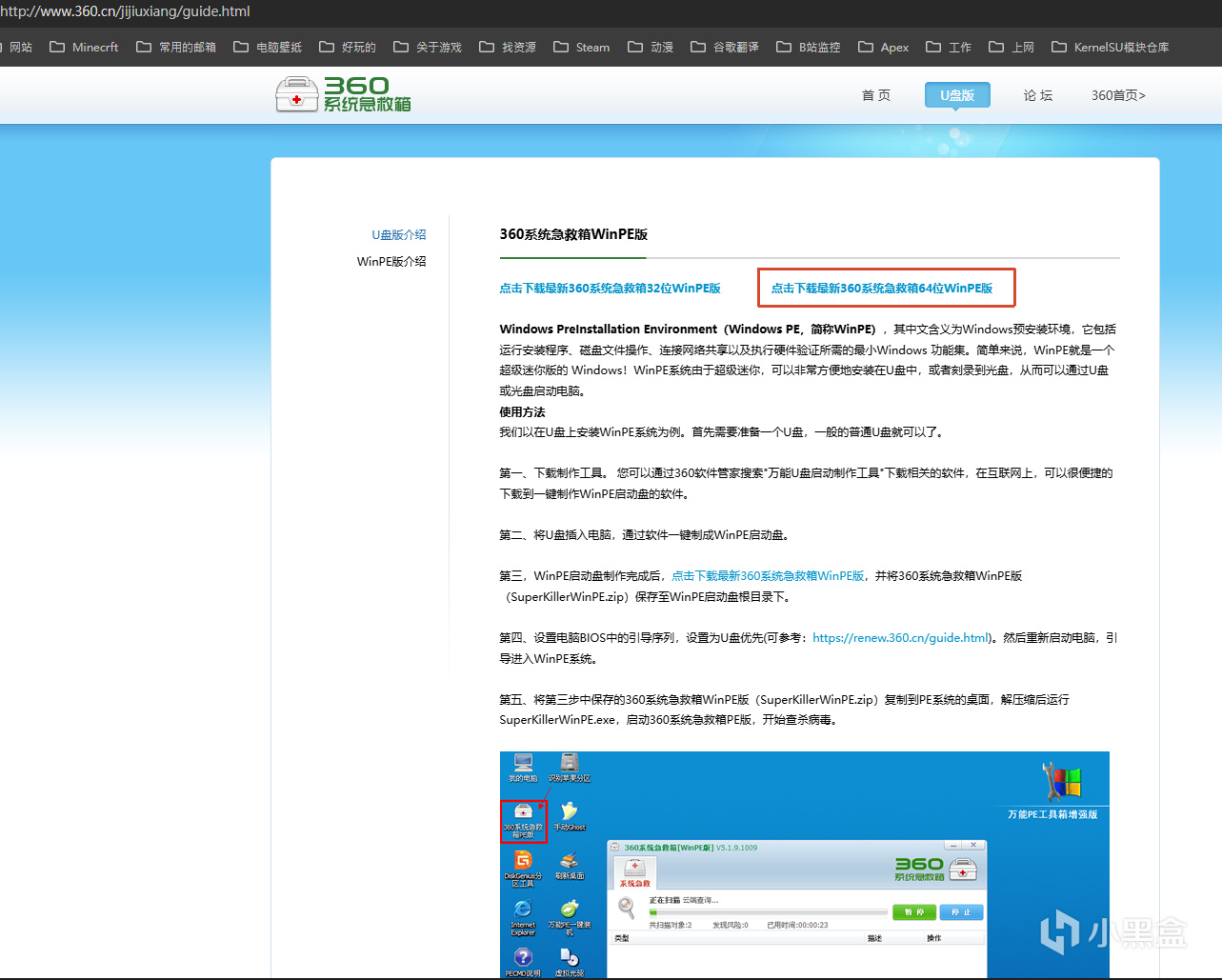This screenshot has height=980, width=1222.
Task: Open the 谷歌翻译 bookmark folder
Action: coord(725,47)
